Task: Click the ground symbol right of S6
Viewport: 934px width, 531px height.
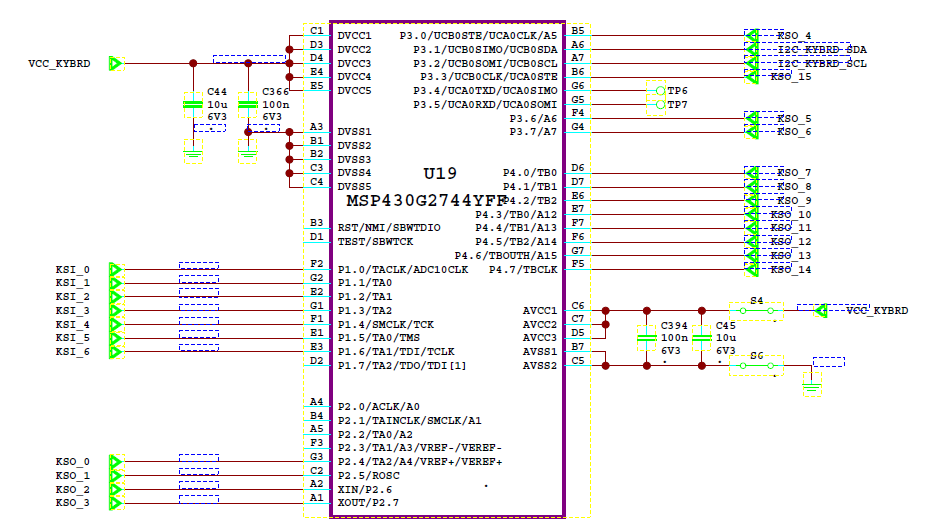Action: tap(811, 384)
